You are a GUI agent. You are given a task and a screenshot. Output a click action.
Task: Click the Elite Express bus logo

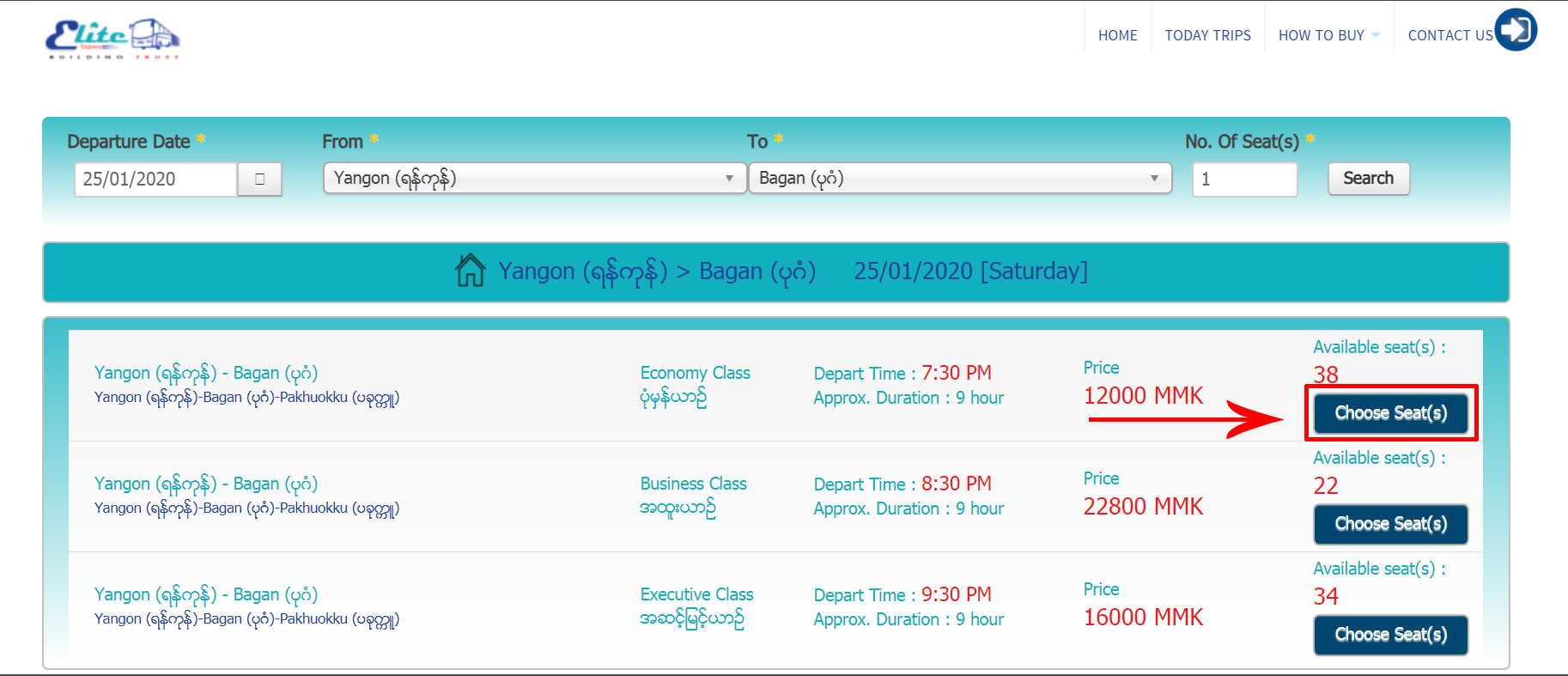[x=112, y=39]
